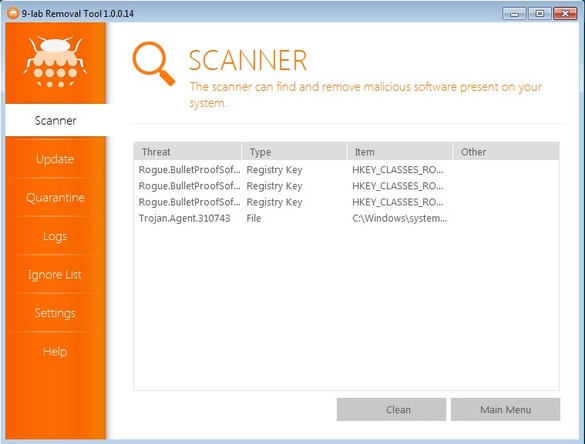Close the 9-lab Removal Tool window
This screenshot has height=444, width=585.
click(x=565, y=14)
